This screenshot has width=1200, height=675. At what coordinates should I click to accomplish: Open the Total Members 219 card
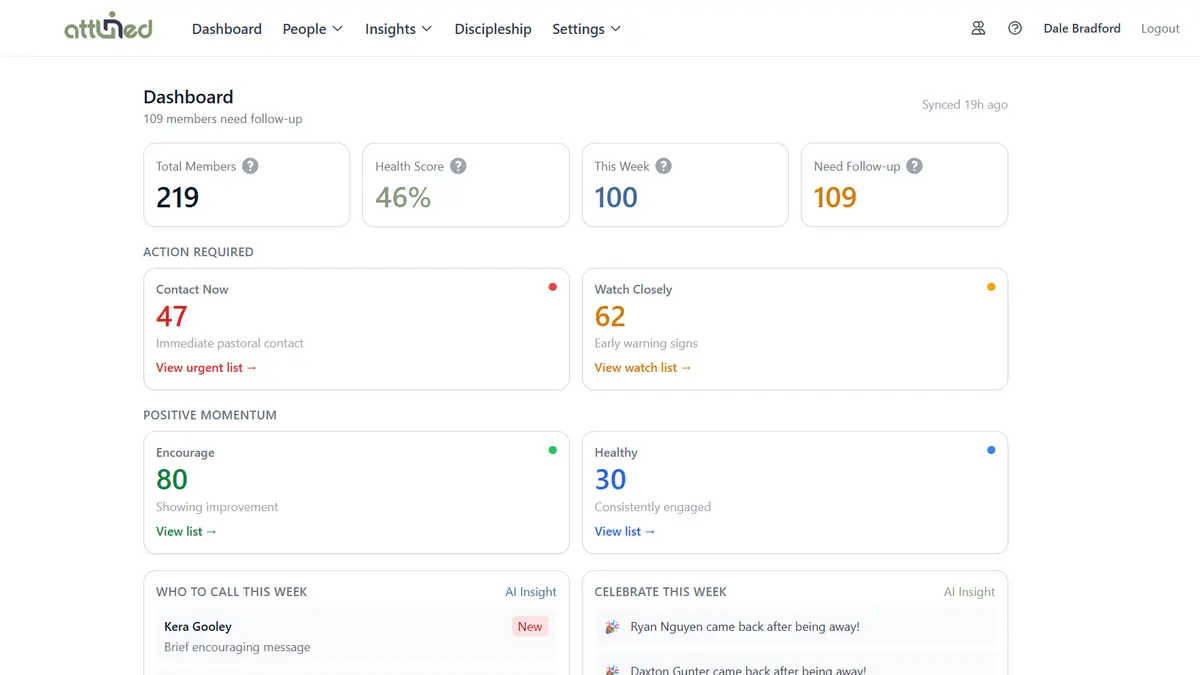tap(246, 185)
